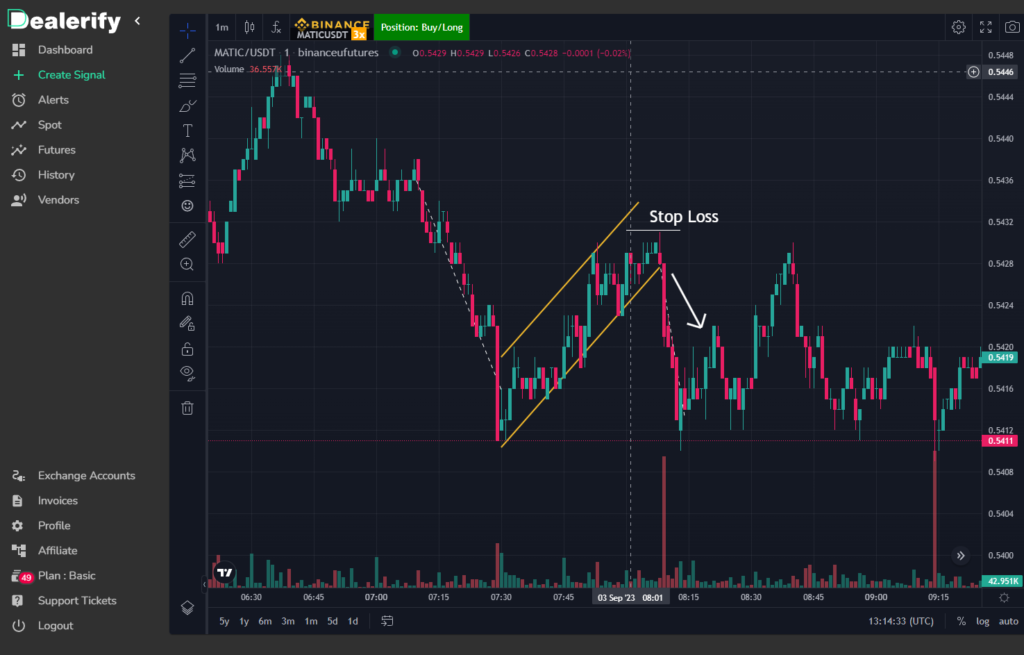Switch the price scale to log
The width and height of the screenshot is (1024, 655).
click(x=983, y=621)
